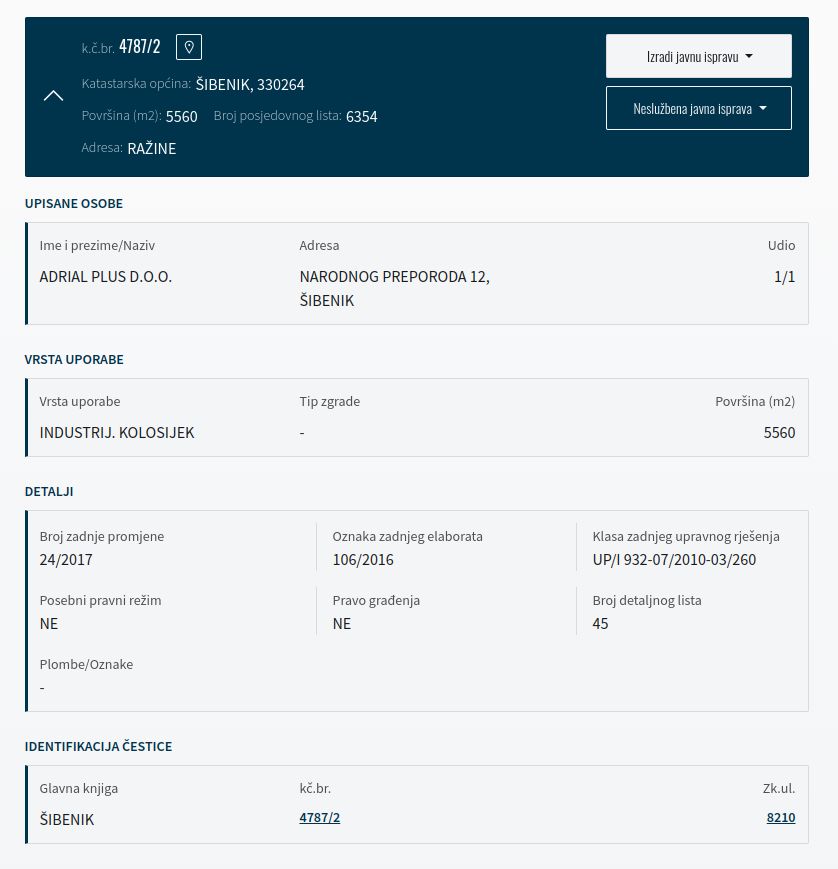Click the Broj posjedovnog lista value 6354
838x869 pixels.
[361, 117]
